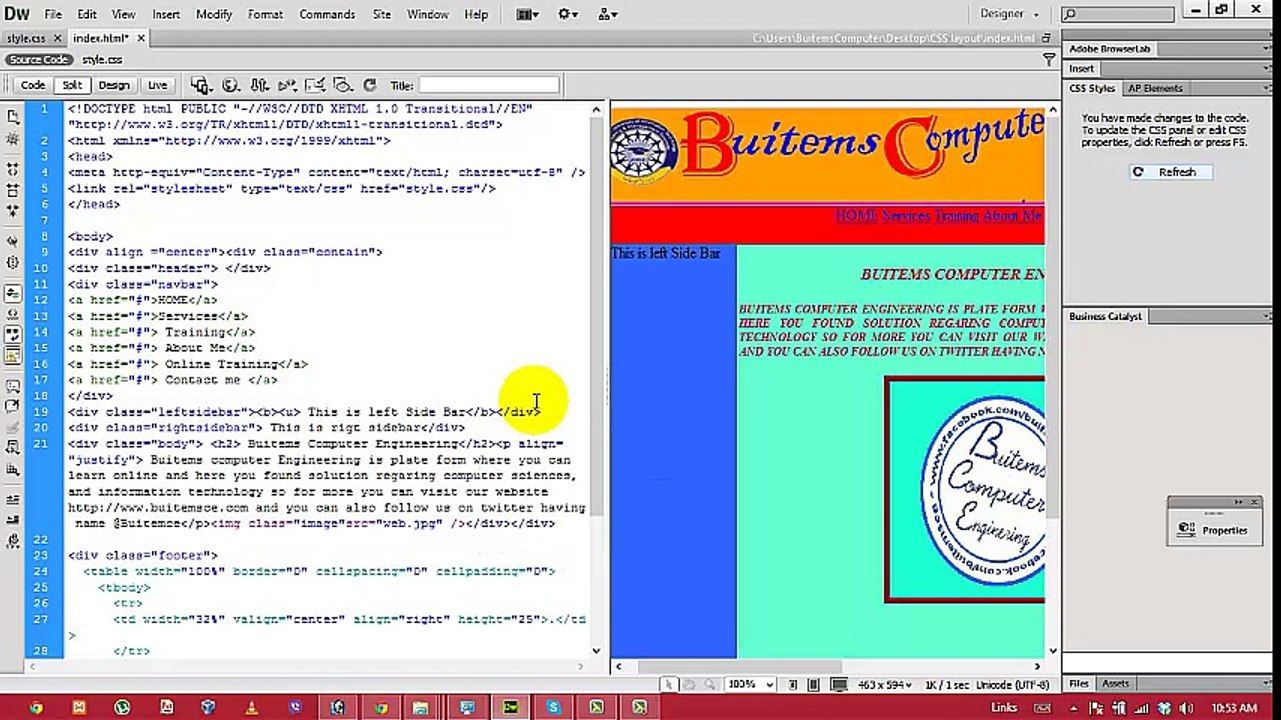Click the W3C validation toolbar icon

pos(287,85)
